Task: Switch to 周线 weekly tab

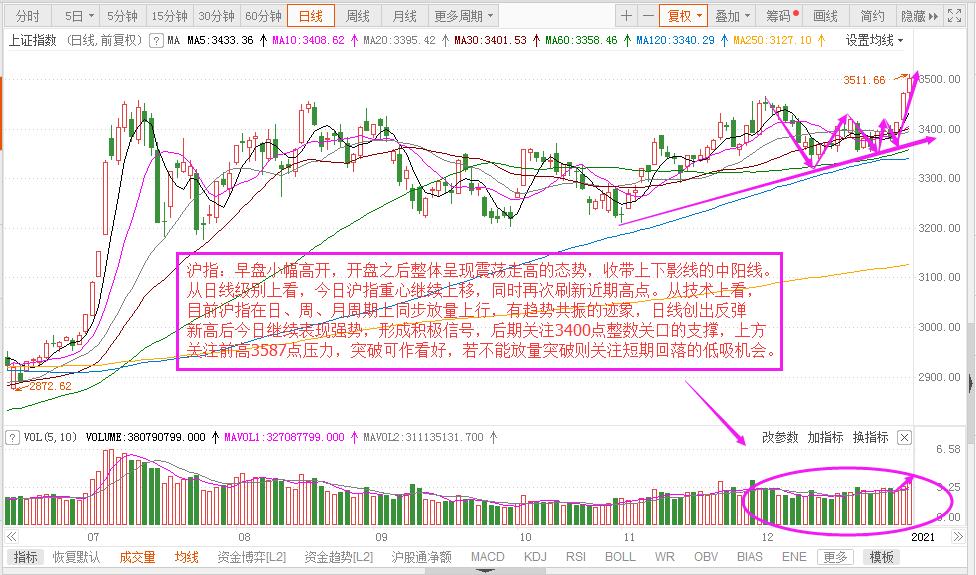Action: tap(357, 16)
